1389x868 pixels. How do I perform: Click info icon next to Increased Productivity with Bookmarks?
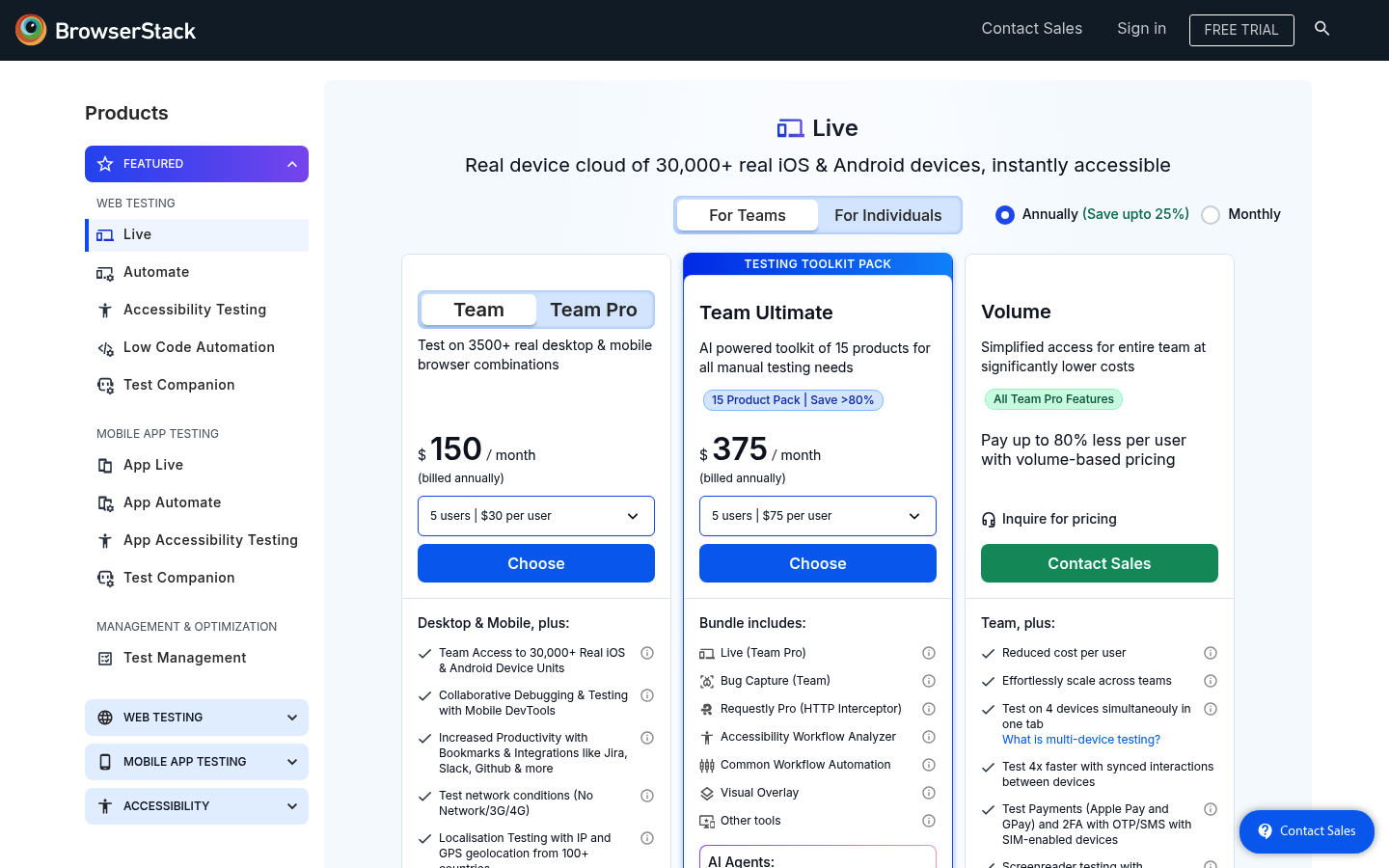pos(647,738)
